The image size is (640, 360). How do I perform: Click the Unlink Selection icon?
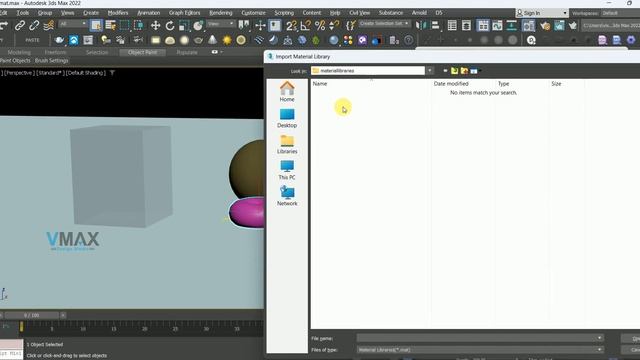[x=34, y=26]
